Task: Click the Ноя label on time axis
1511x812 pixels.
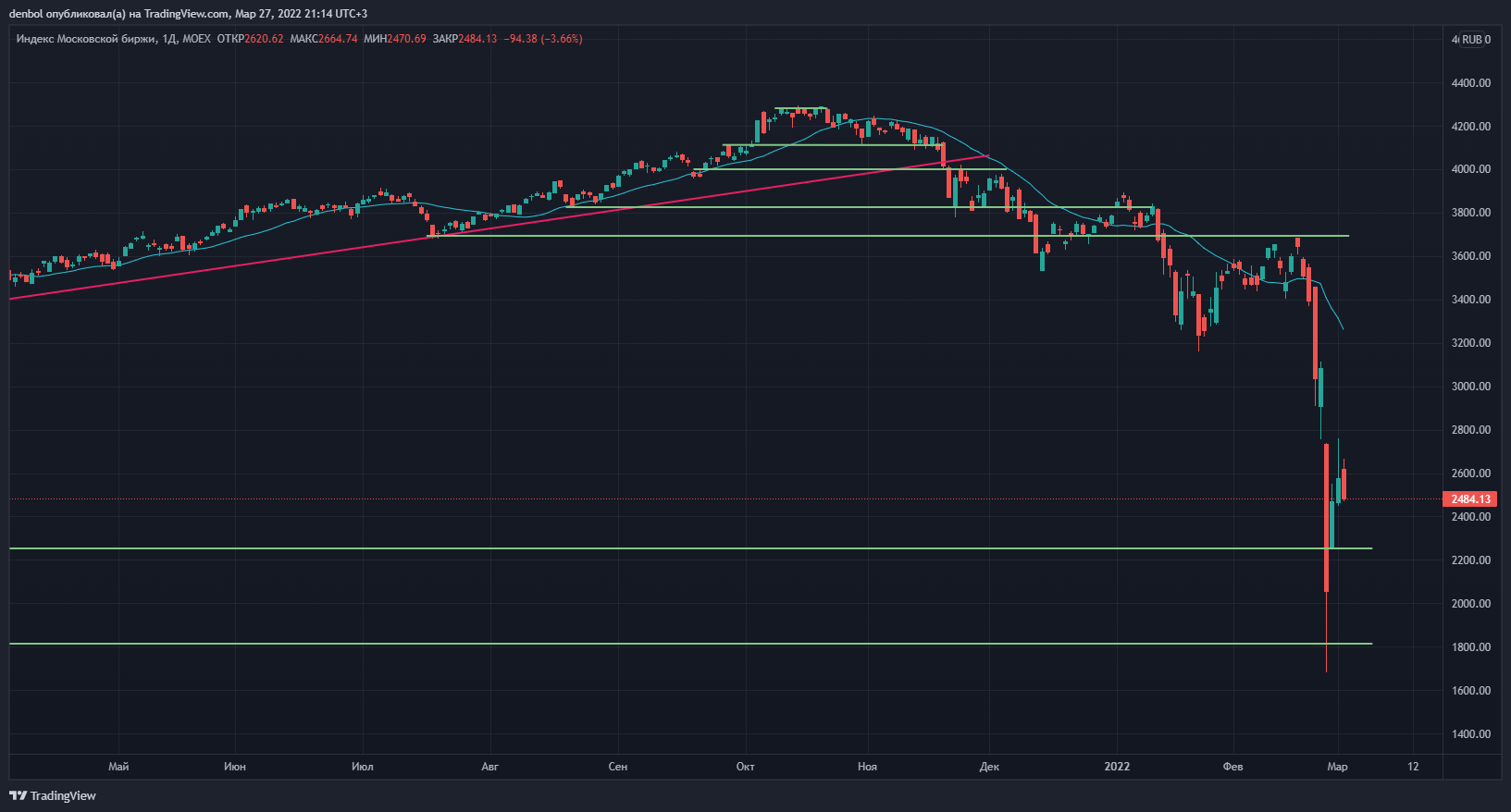Action: (867, 767)
